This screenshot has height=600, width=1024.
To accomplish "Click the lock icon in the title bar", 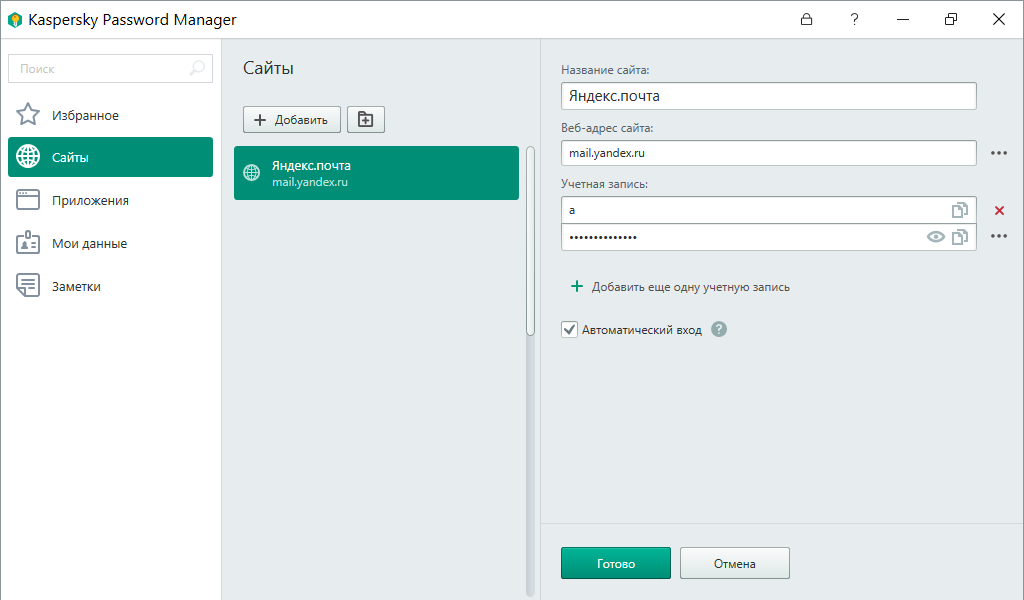I will [x=806, y=19].
